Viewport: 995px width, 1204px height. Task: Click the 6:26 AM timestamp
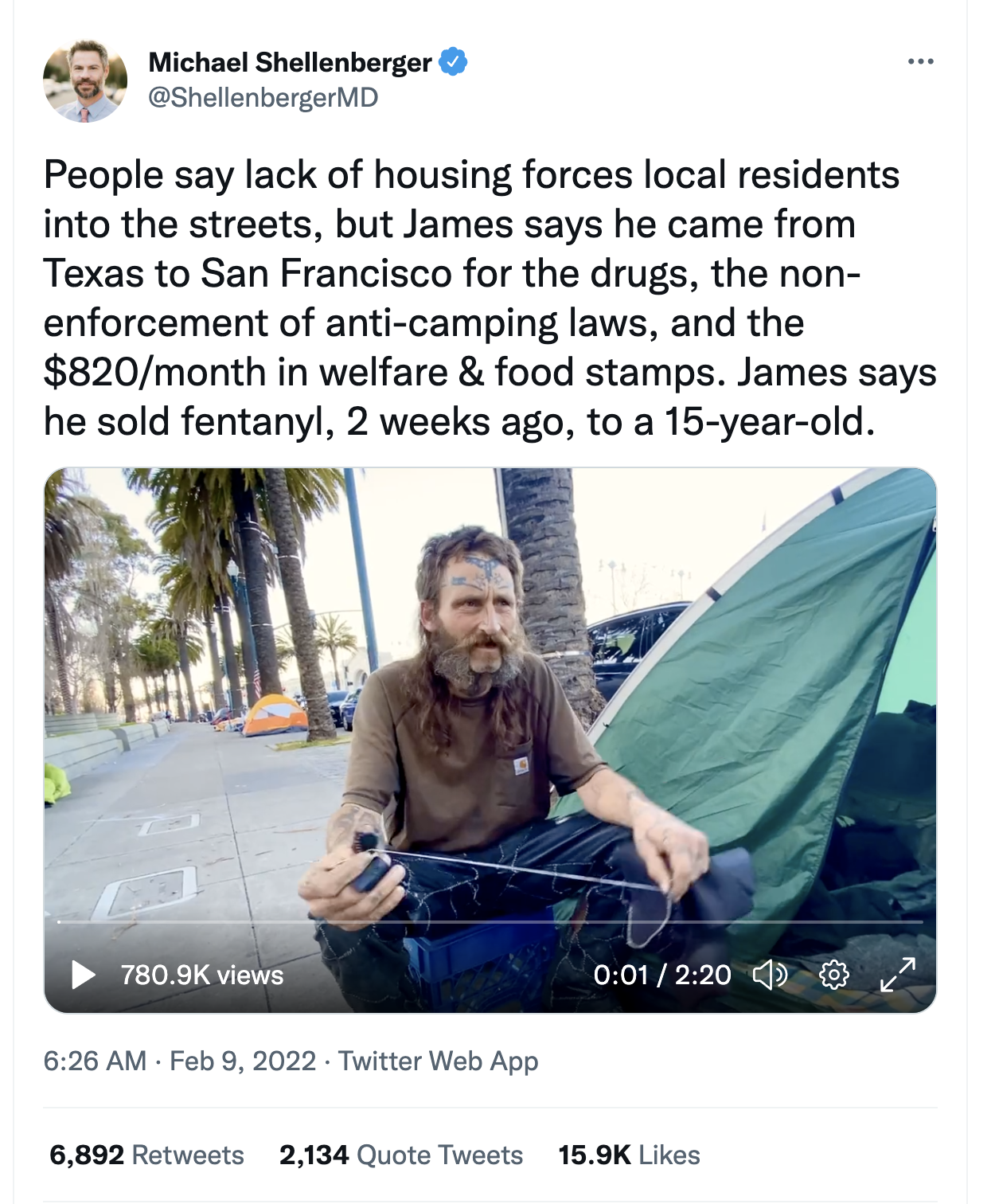click(x=95, y=1061)
